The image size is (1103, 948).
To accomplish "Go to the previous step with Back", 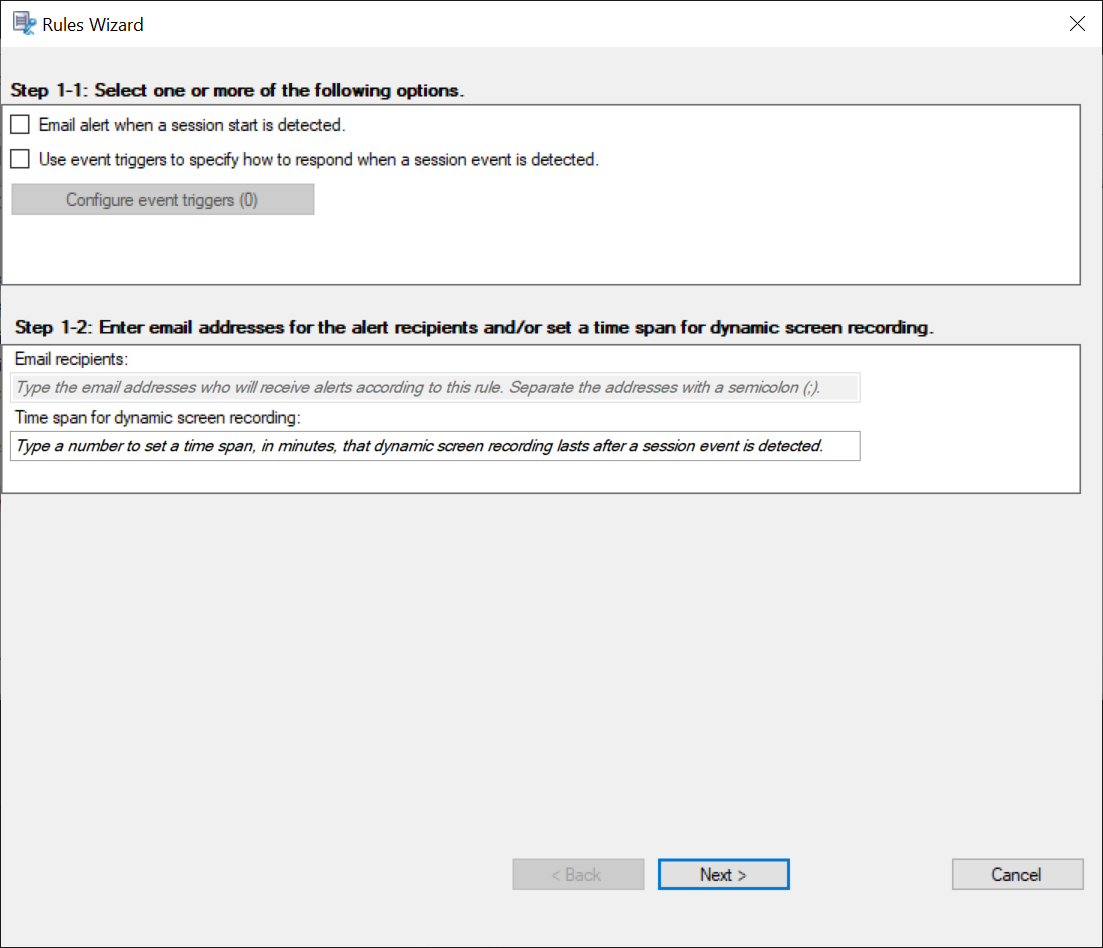I will coord(578,875).
